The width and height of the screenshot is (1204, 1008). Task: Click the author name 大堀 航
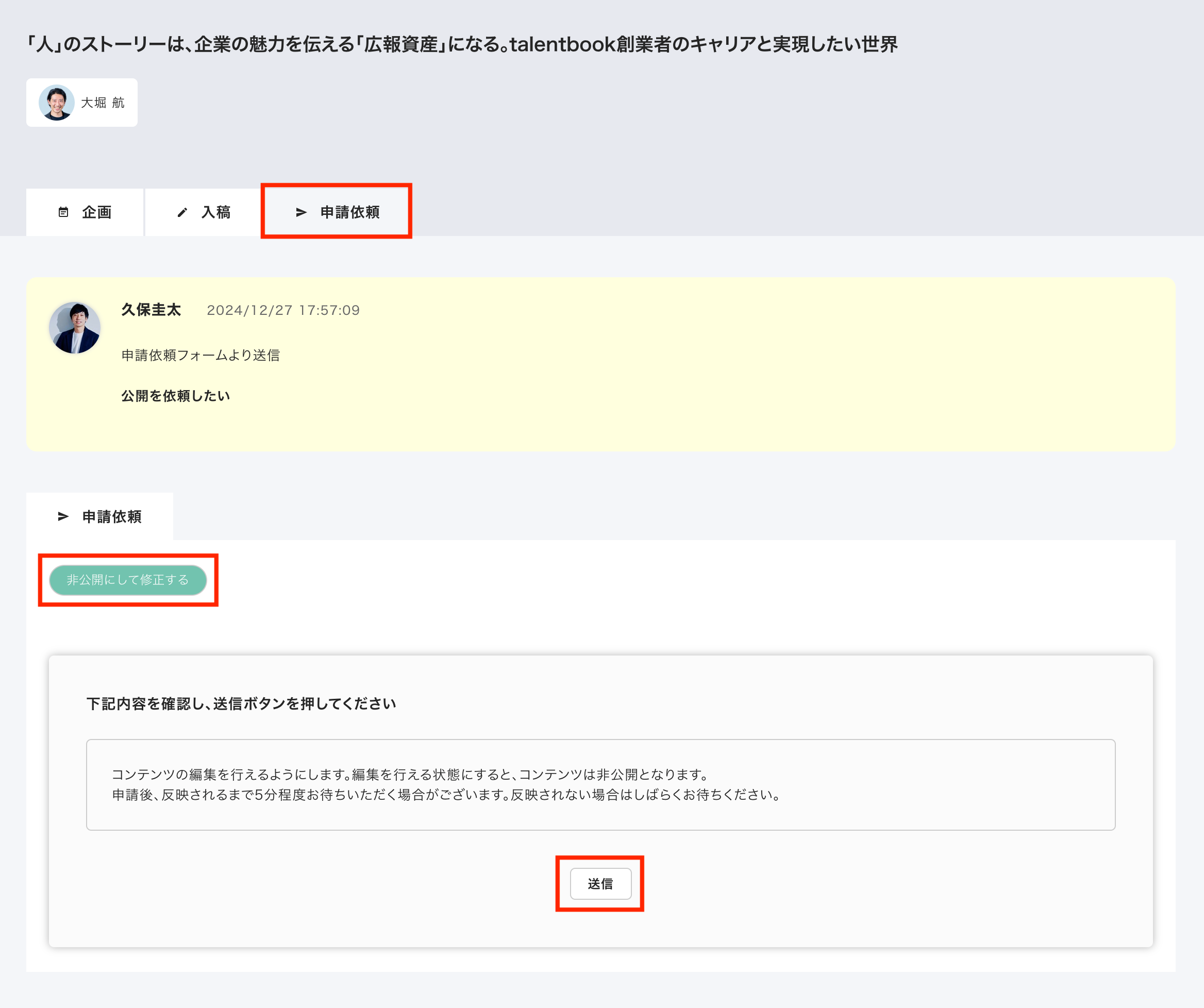point(103,103)
